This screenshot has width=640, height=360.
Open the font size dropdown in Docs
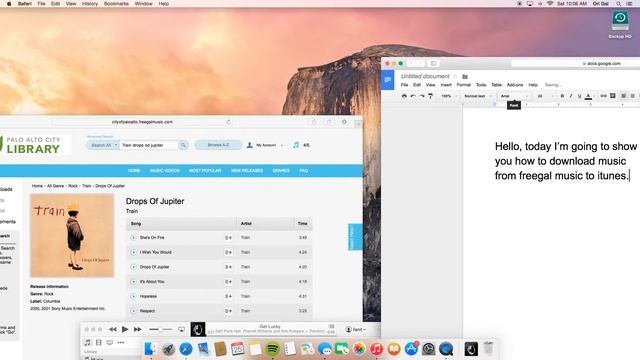click(545, 96)
